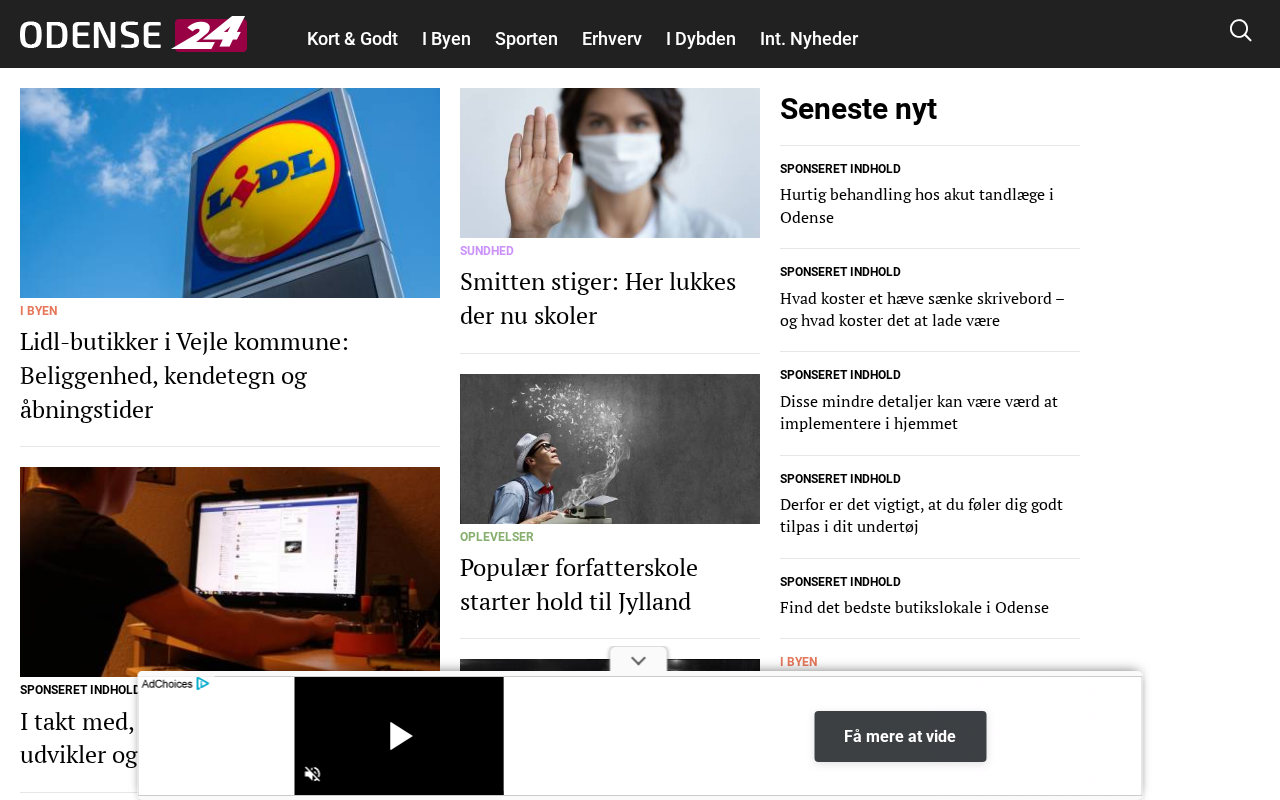Read 'Smitten stiger: Her lukkes der nu skoler'
The image size is (1280, 800).
tap(598, 298)
